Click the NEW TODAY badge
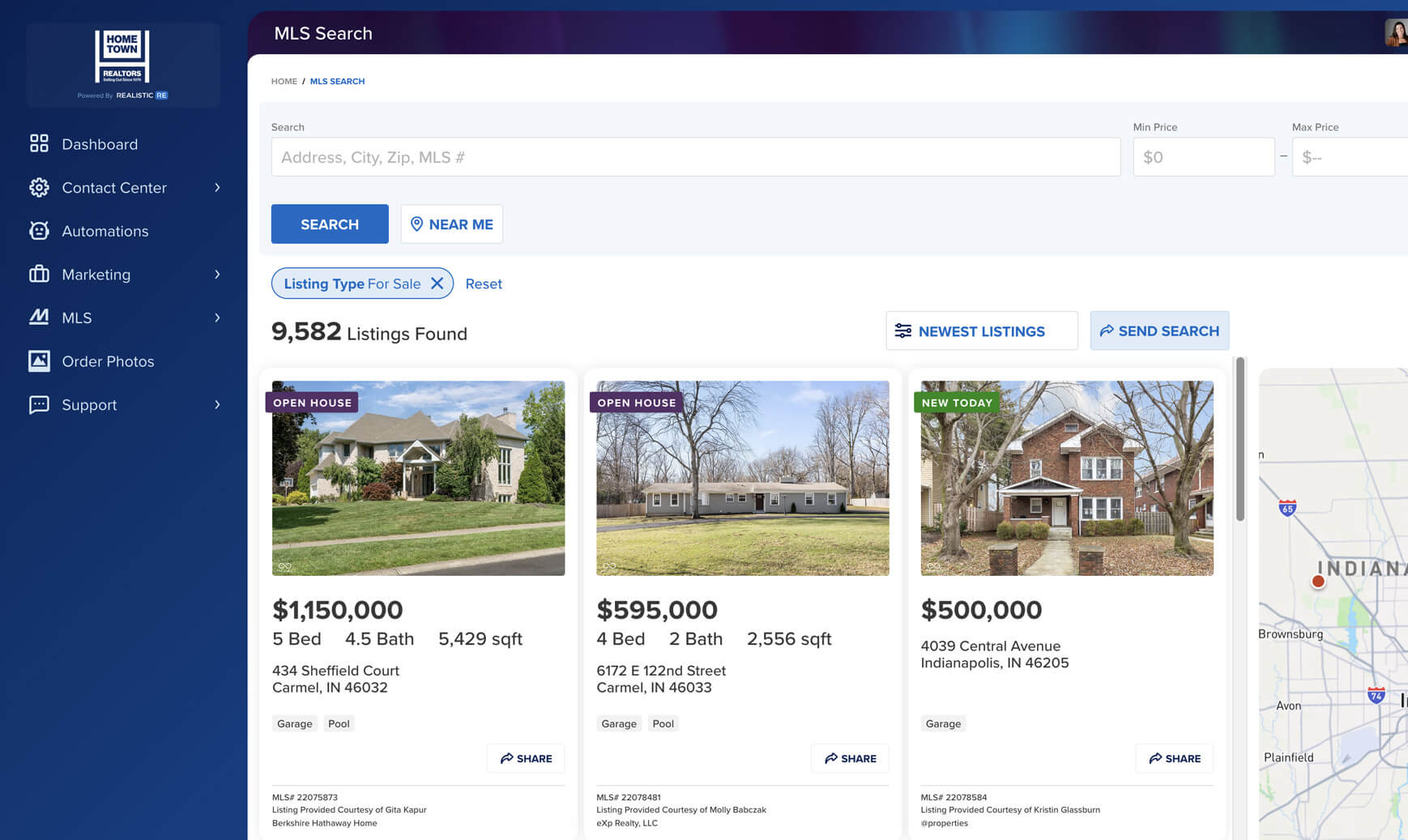The height and width of the screenshot is (840, 1408). 957,403
